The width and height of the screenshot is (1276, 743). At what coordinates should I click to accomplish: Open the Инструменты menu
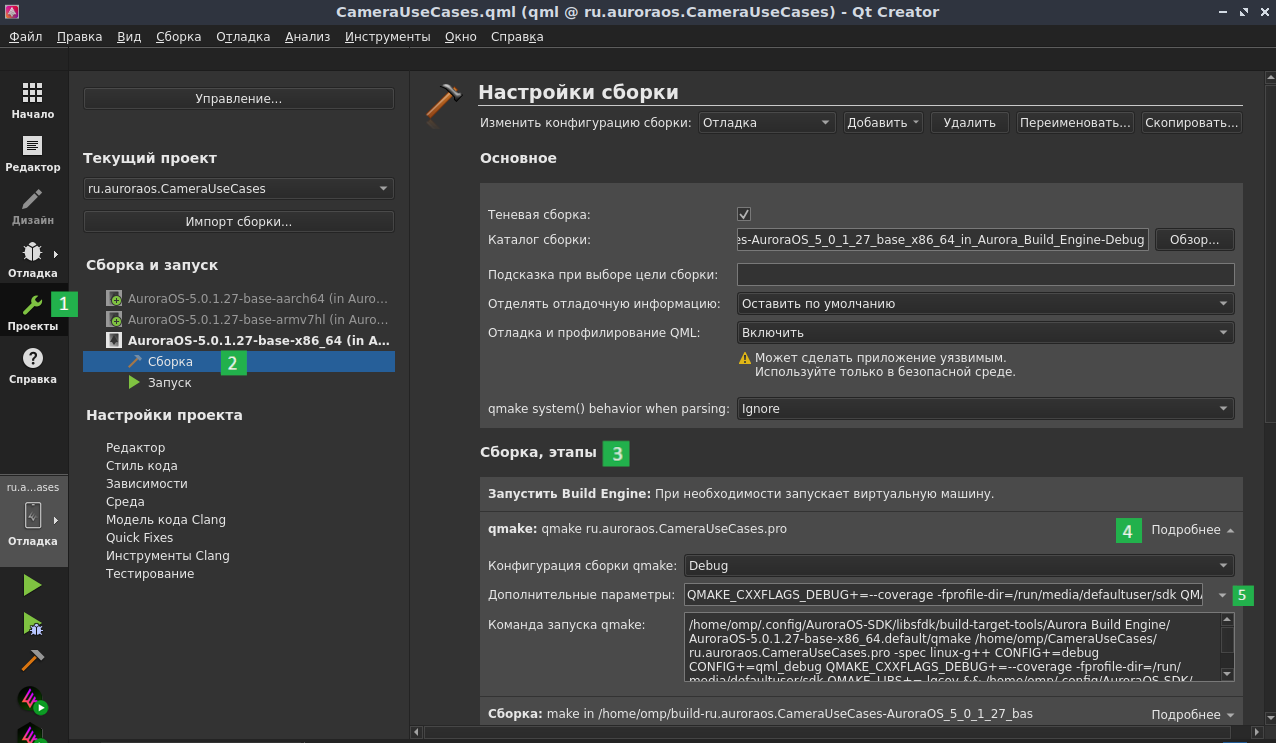point(387,37)
